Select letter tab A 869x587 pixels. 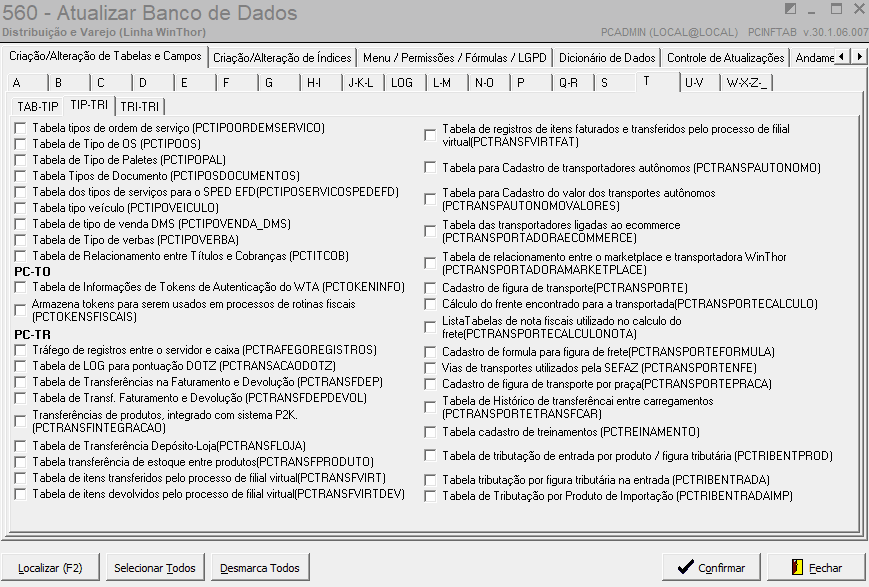tap(27, 83)
